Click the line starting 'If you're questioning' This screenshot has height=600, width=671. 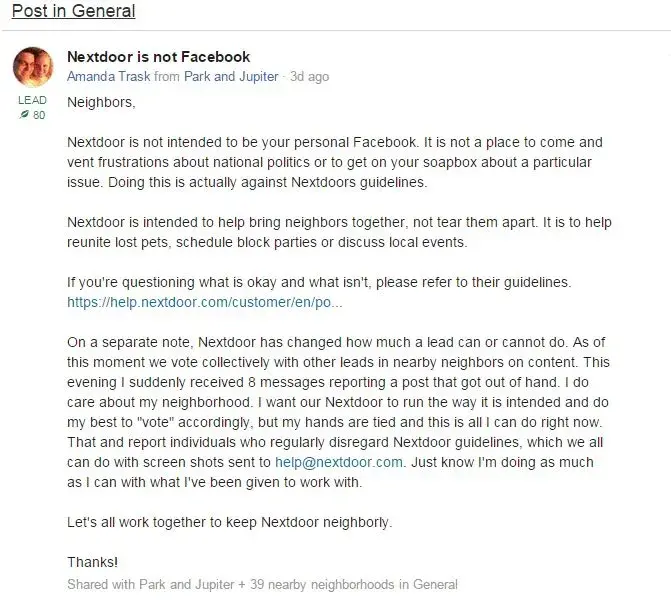click(x=318, y=282)
